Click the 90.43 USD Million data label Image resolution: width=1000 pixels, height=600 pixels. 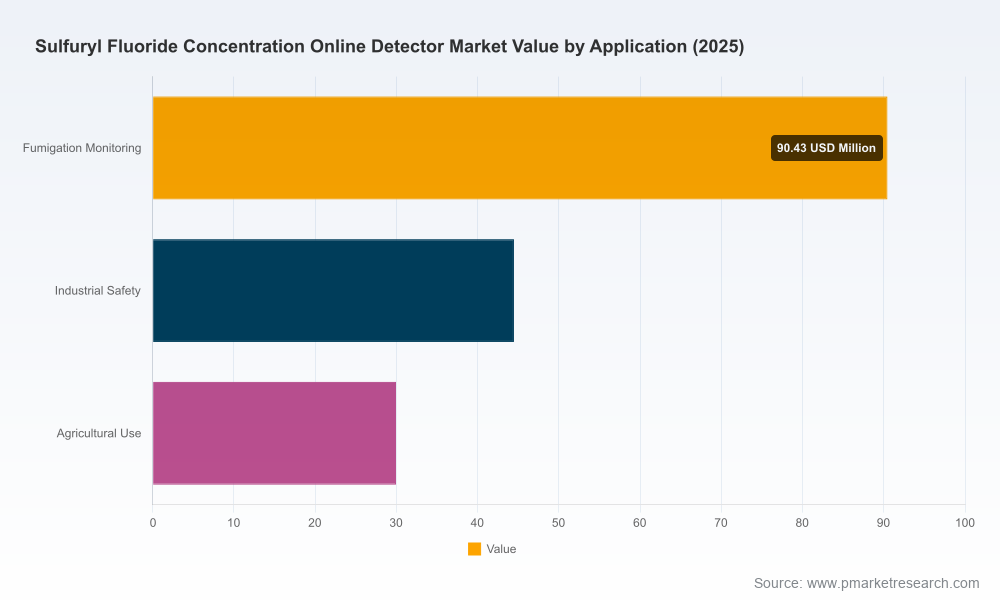click(827, 148)
